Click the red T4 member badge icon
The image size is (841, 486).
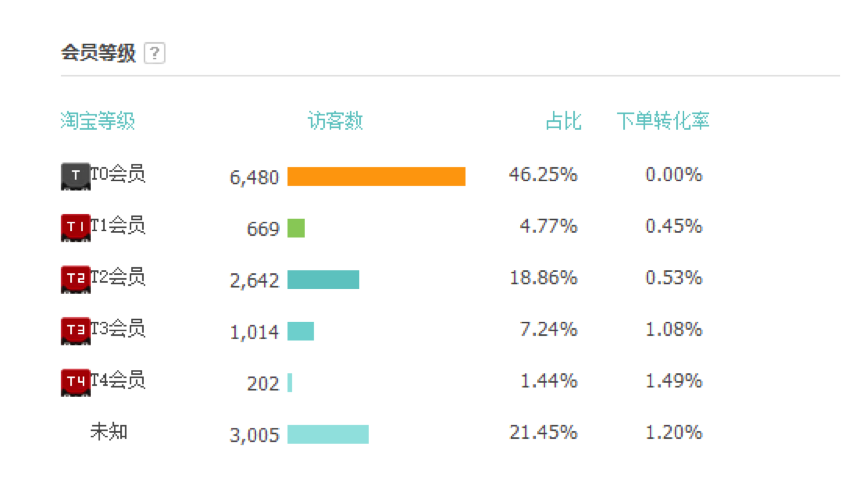tap(76, 382)
